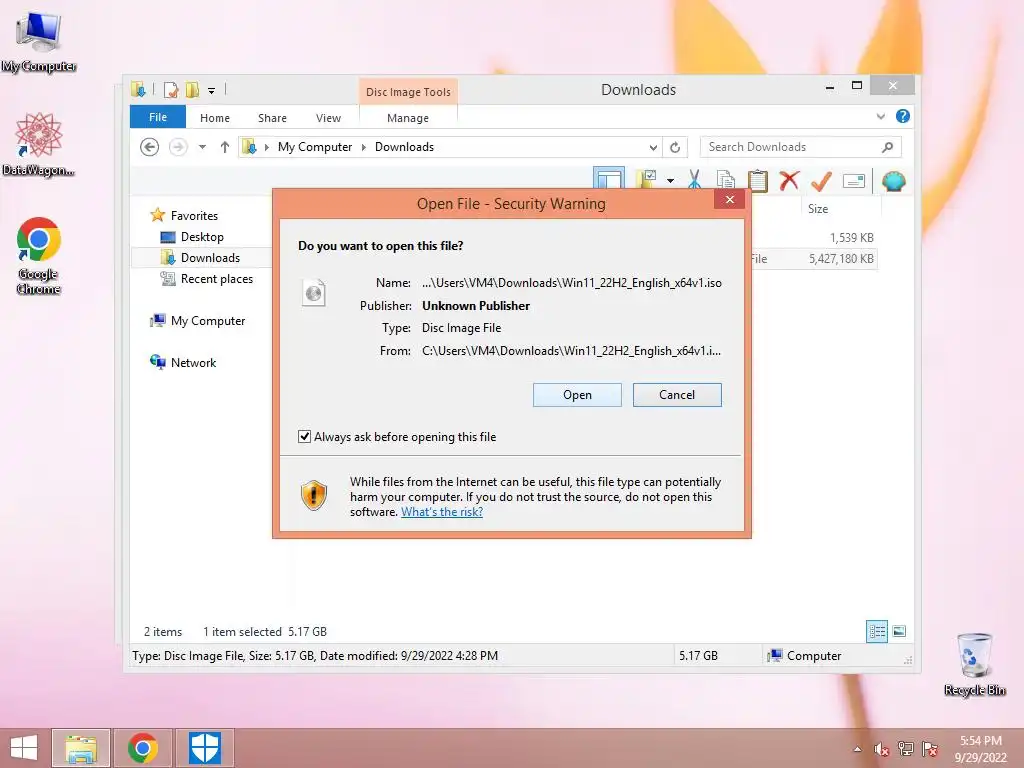Image resolution: width=1024 pixels, height=768 pixels.
Task: Click the orange checkmark icon
Action: click(x=821, y=180)
